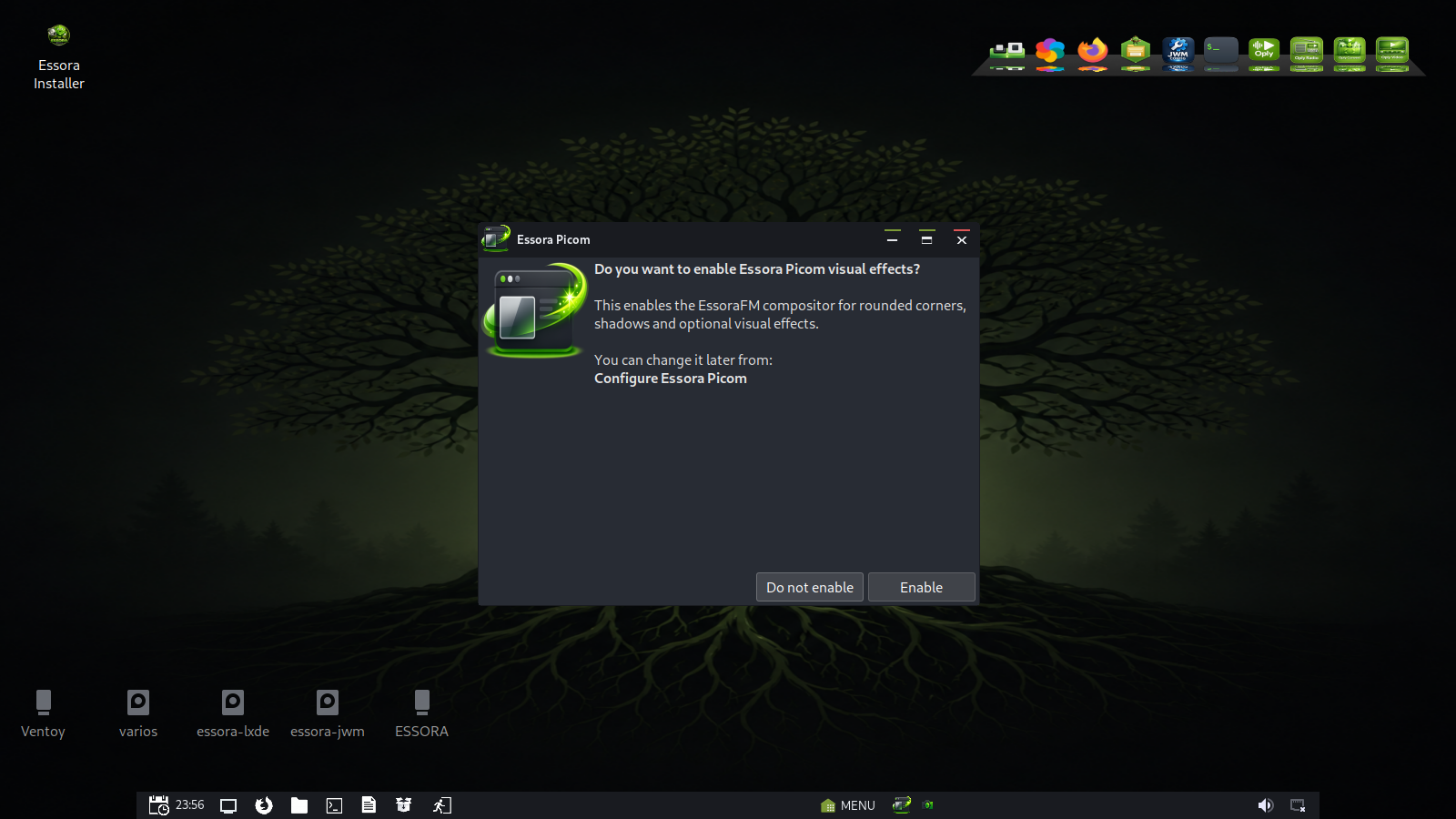Screen dimensions: 1456x819
Task: Open Oply Radio in the dock
Action: tap(1307, 51)
